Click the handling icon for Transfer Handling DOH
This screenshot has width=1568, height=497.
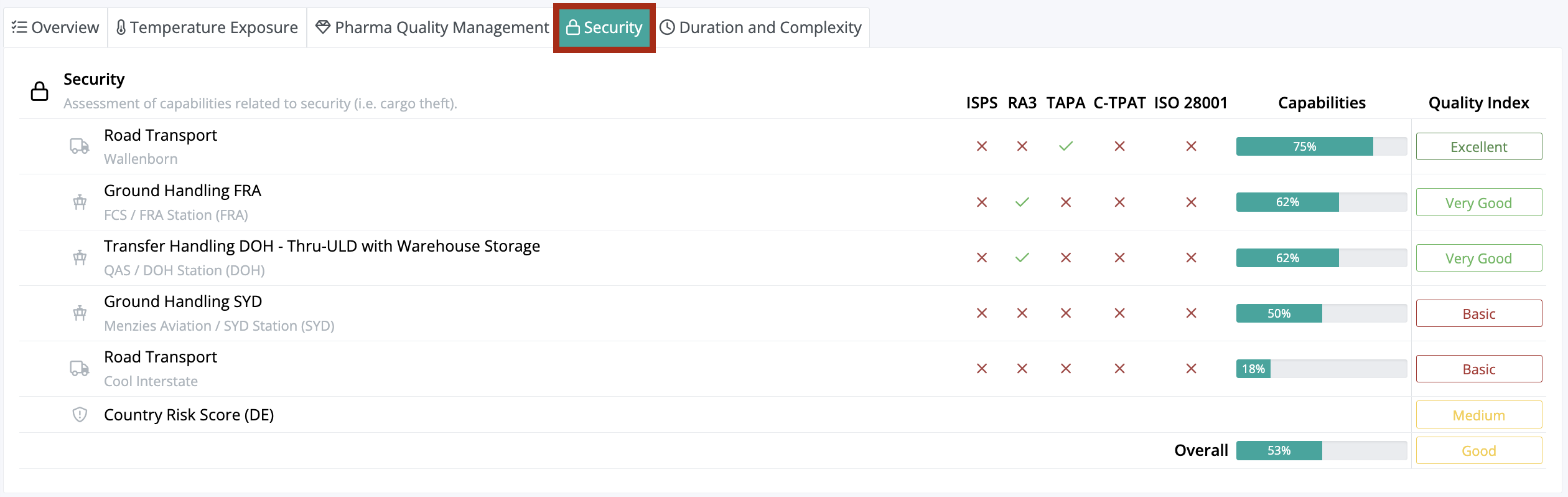click(x=80, y=258)
